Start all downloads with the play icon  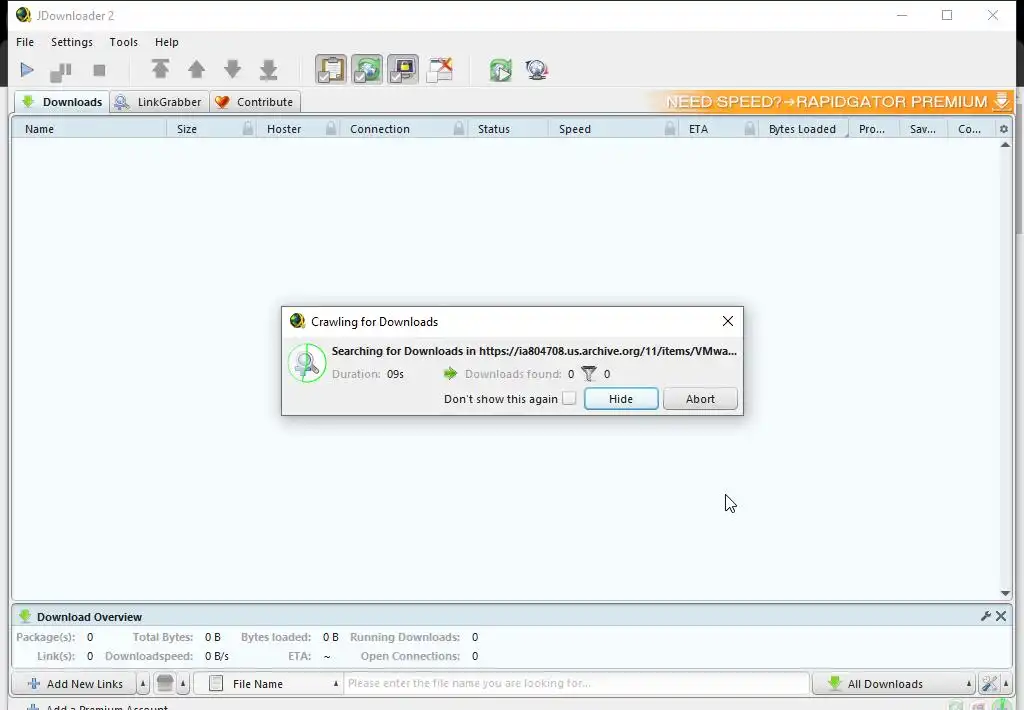point(27,70)
